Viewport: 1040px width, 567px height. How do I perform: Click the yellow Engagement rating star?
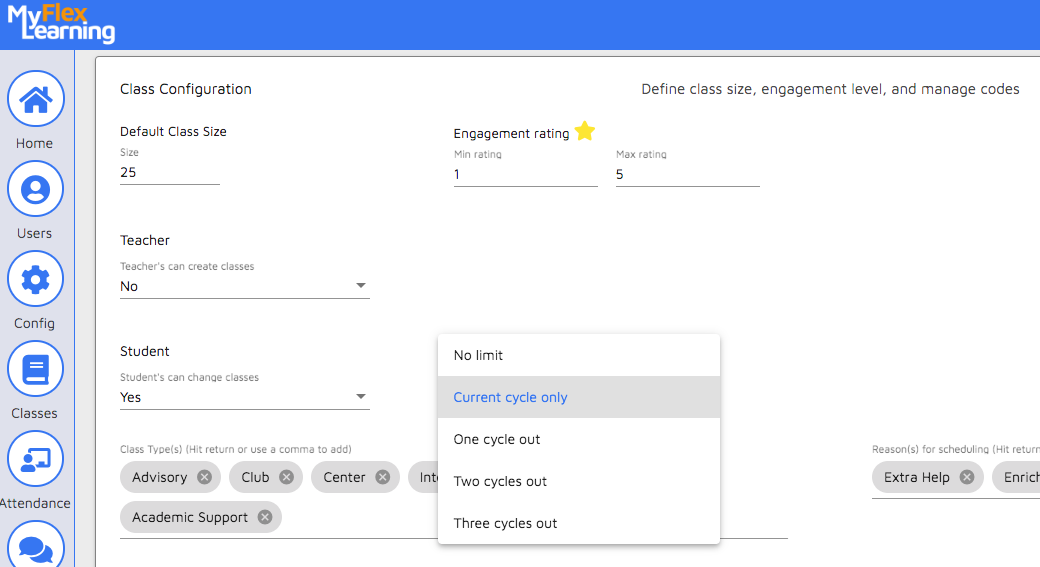[x=585, y=132]
